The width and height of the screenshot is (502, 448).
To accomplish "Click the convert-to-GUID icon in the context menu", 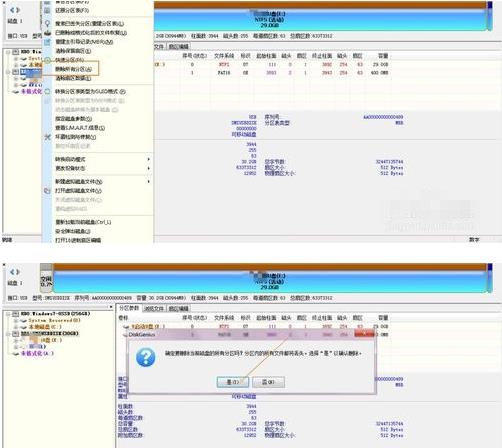I will (47, 91).
